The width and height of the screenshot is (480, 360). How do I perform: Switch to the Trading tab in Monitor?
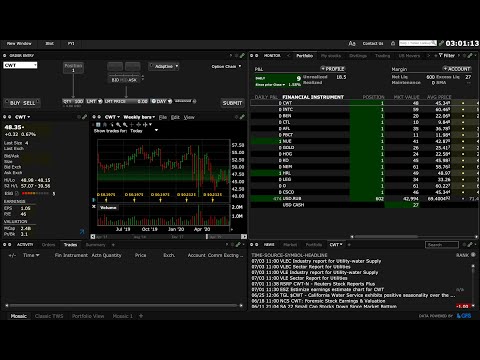coord(382,56)
